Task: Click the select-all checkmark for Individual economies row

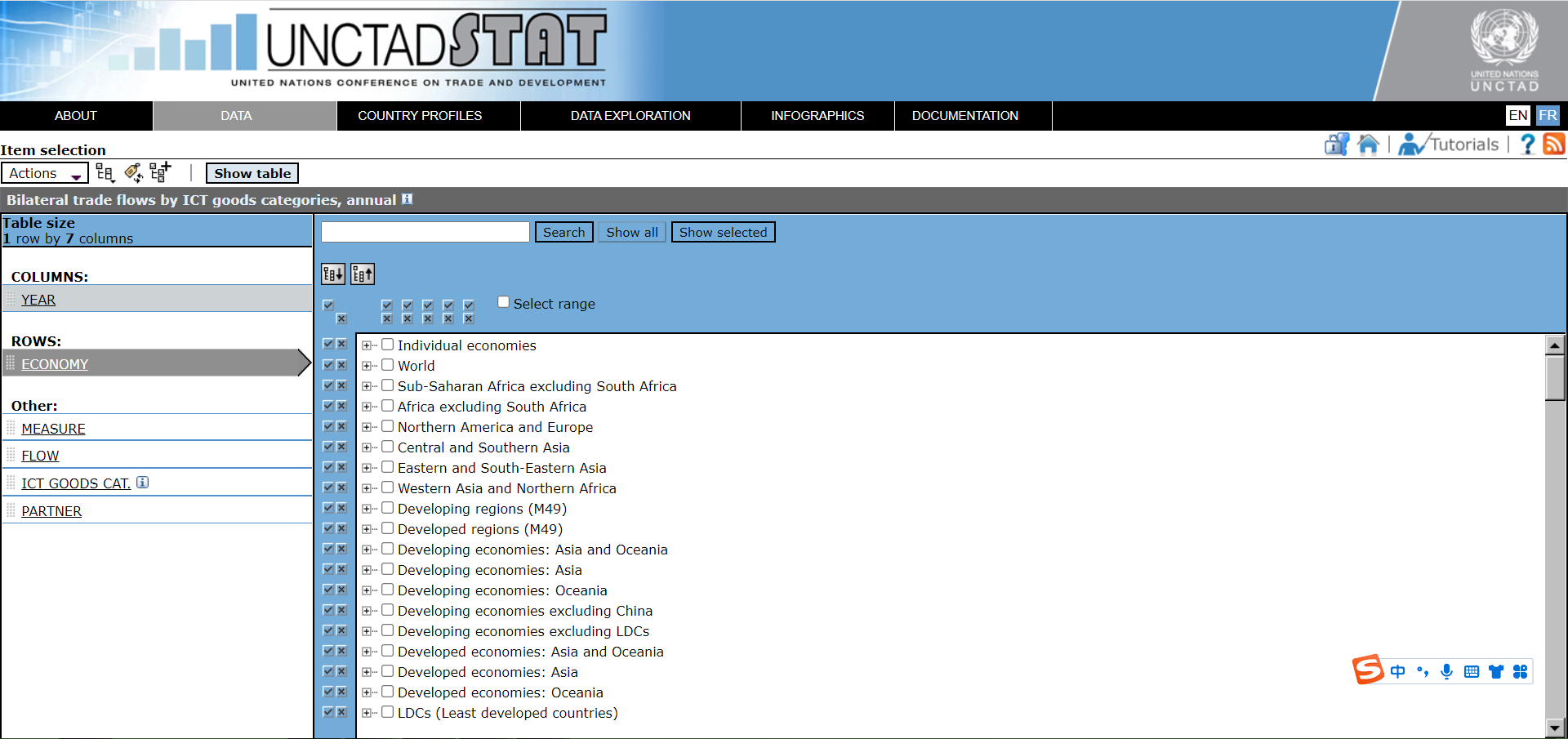Action: (x=328, y=345)
